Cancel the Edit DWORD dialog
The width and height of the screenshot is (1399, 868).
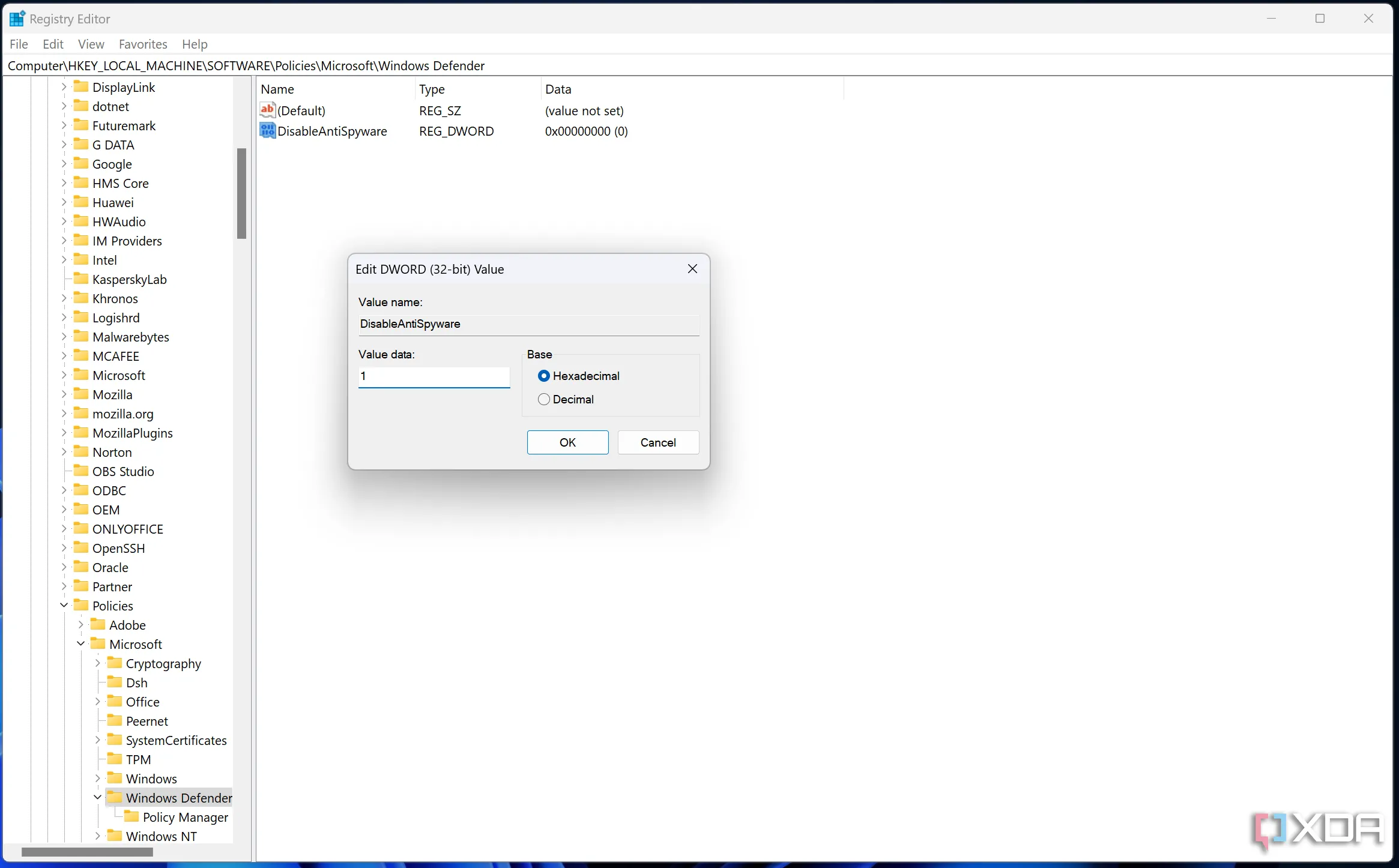(x=658, y=442)
